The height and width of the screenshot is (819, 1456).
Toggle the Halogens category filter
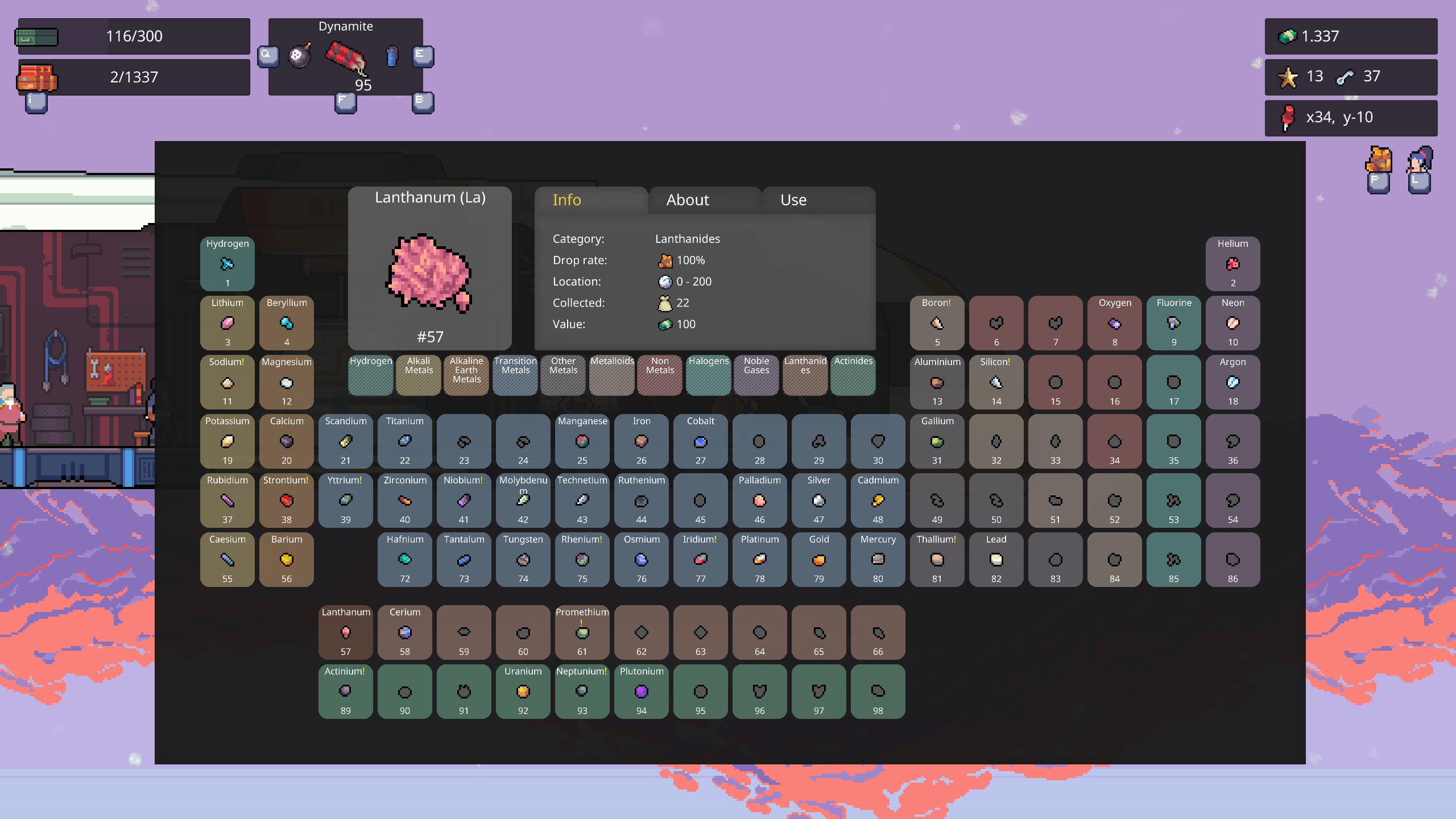tap(708, 374)
